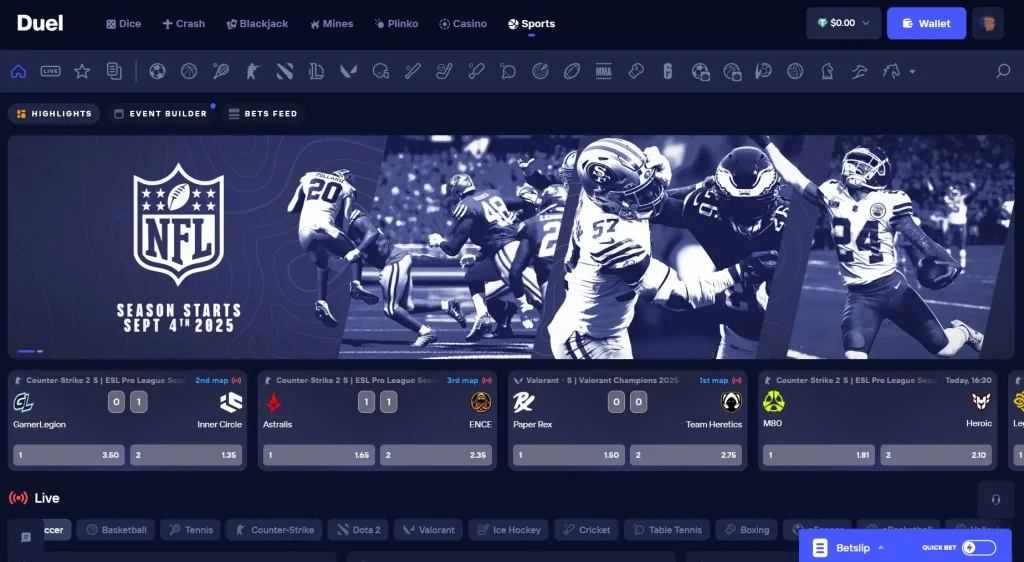Switch to the Casino tab
The image size is (1024, 562).
463,23
